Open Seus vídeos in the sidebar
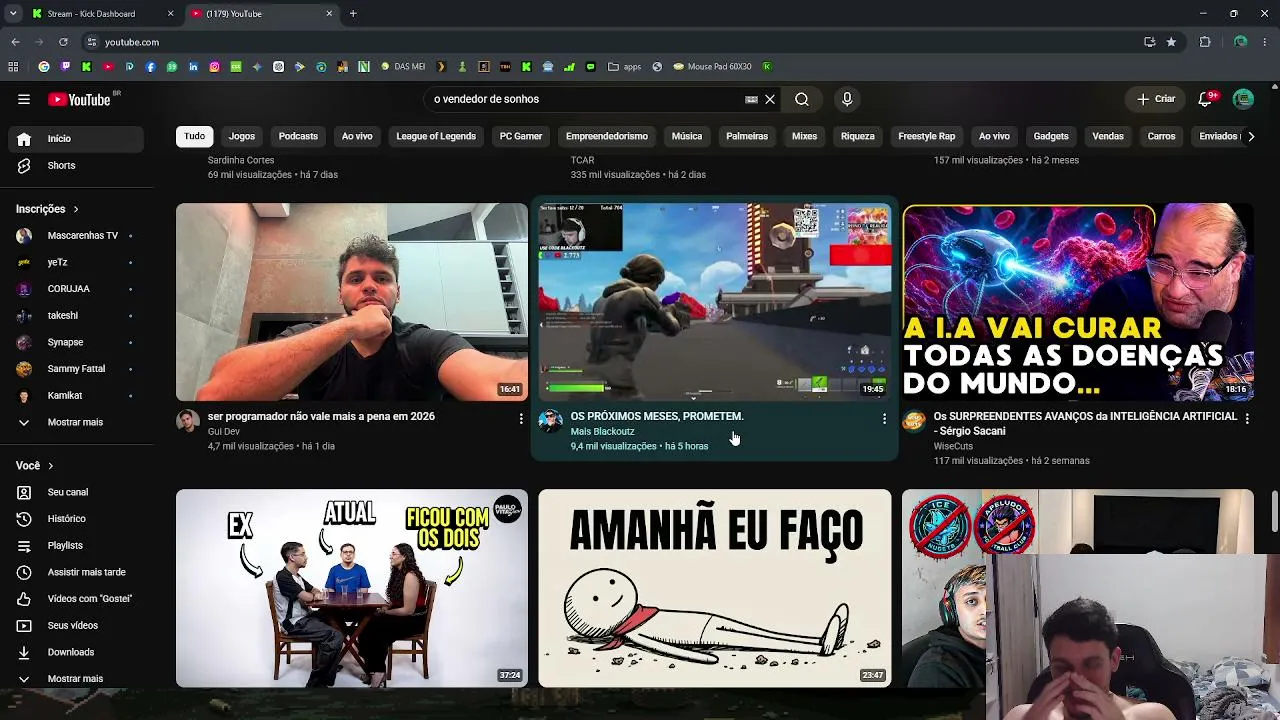 click(76, 625)
